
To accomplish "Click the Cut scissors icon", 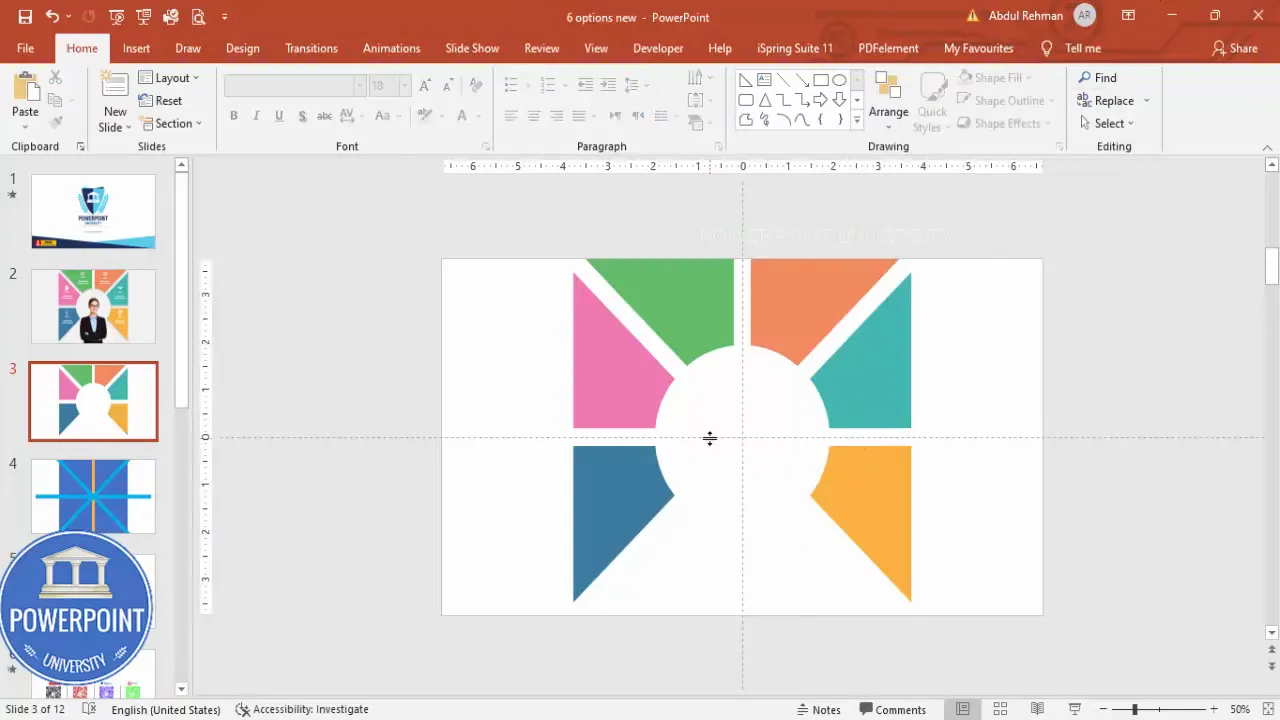I will 55,77.
